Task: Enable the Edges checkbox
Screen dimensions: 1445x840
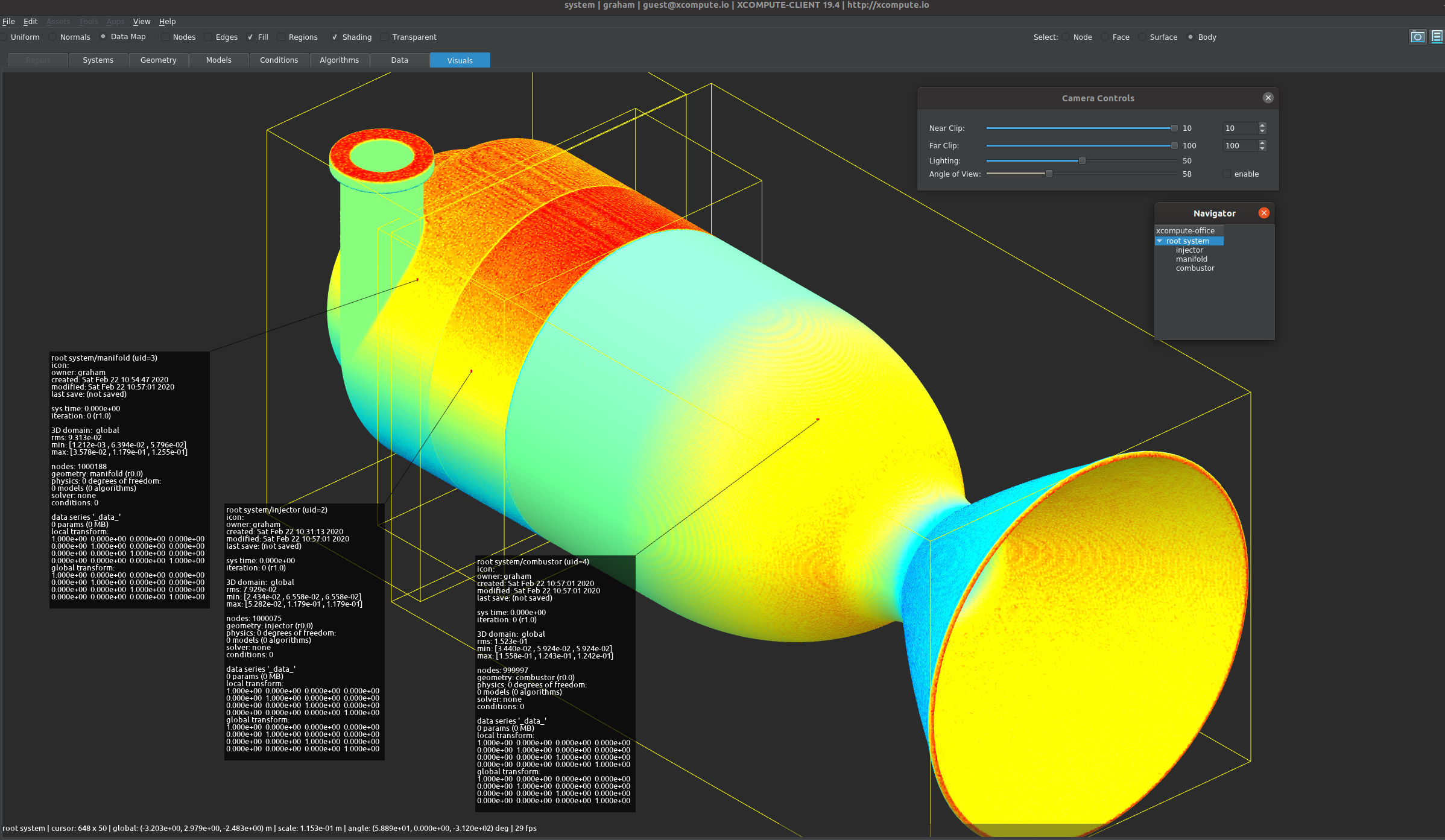Action: pos(208,37)
